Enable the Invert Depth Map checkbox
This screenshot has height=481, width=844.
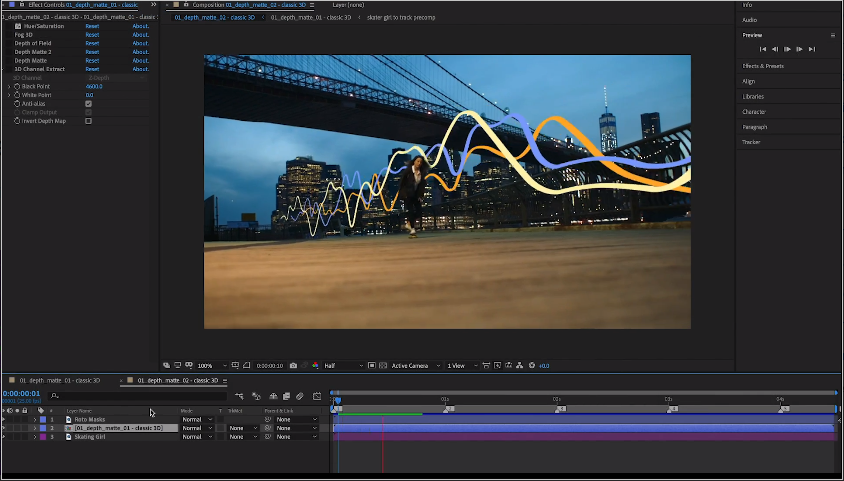[88, 121]
